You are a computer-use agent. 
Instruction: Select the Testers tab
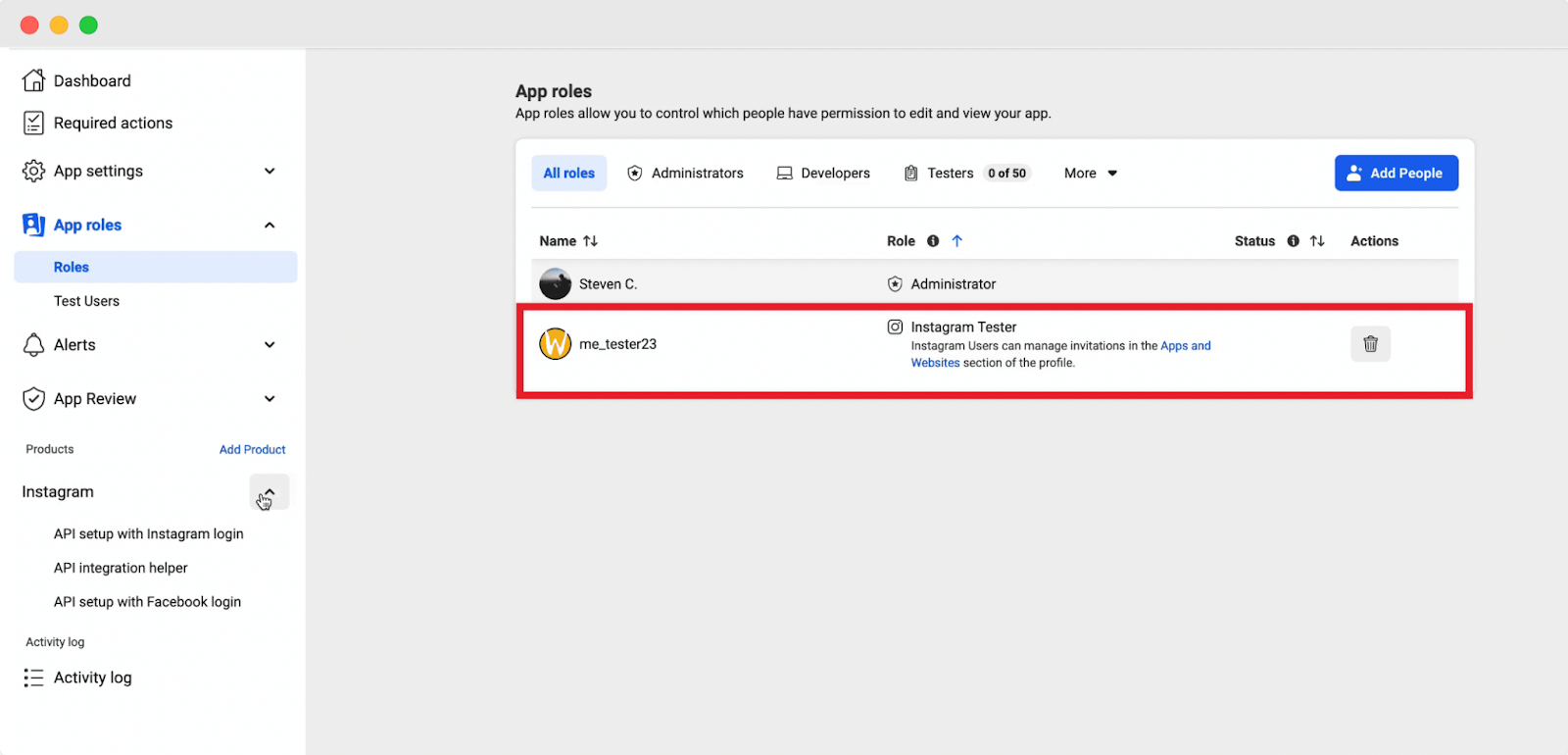[x=967, y=174]
